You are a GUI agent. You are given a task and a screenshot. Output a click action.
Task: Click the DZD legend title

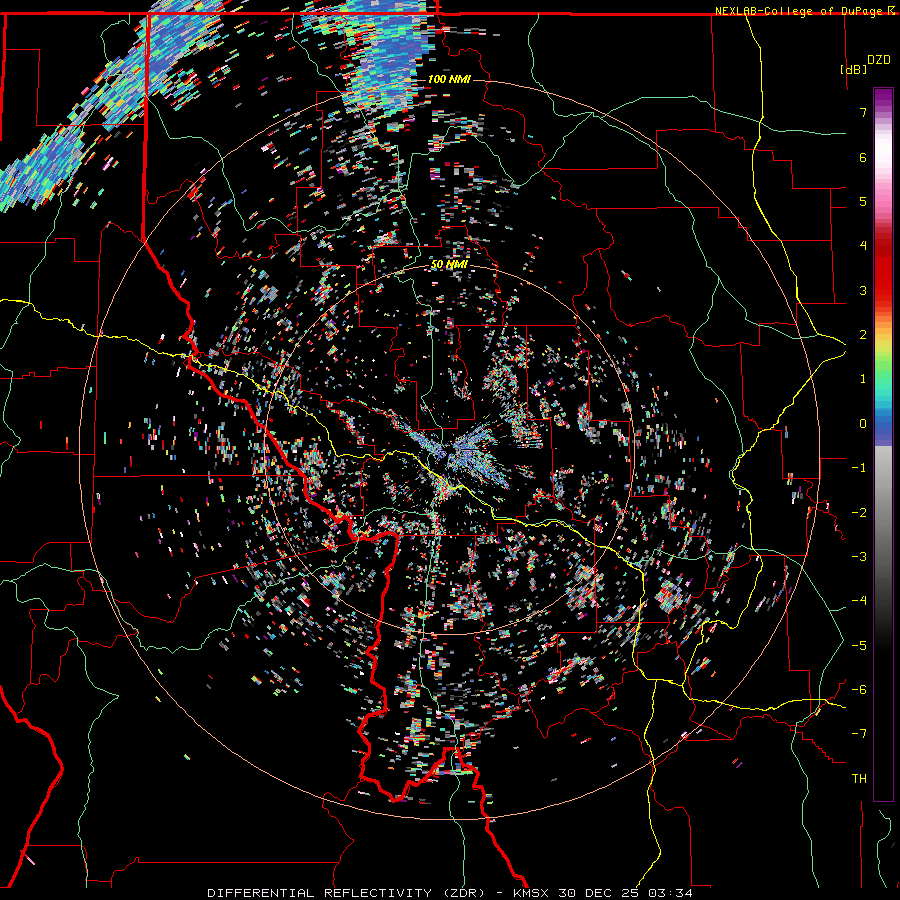point(879,60)
